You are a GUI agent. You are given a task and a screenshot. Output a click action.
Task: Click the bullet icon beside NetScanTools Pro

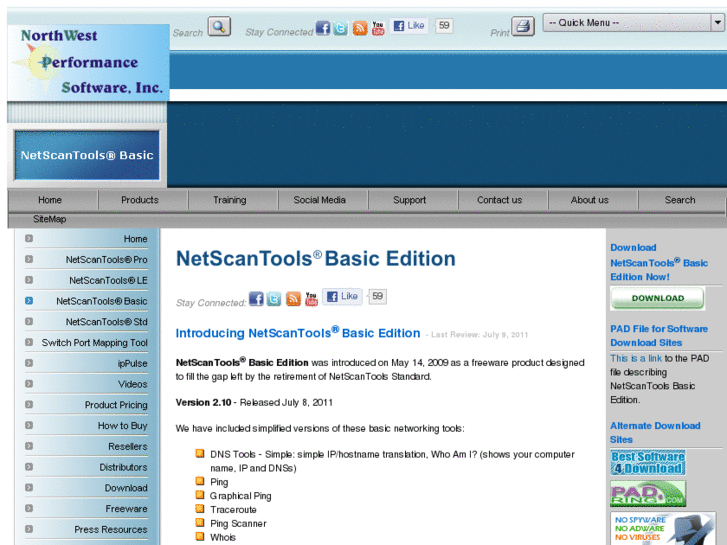click(29, 259)
